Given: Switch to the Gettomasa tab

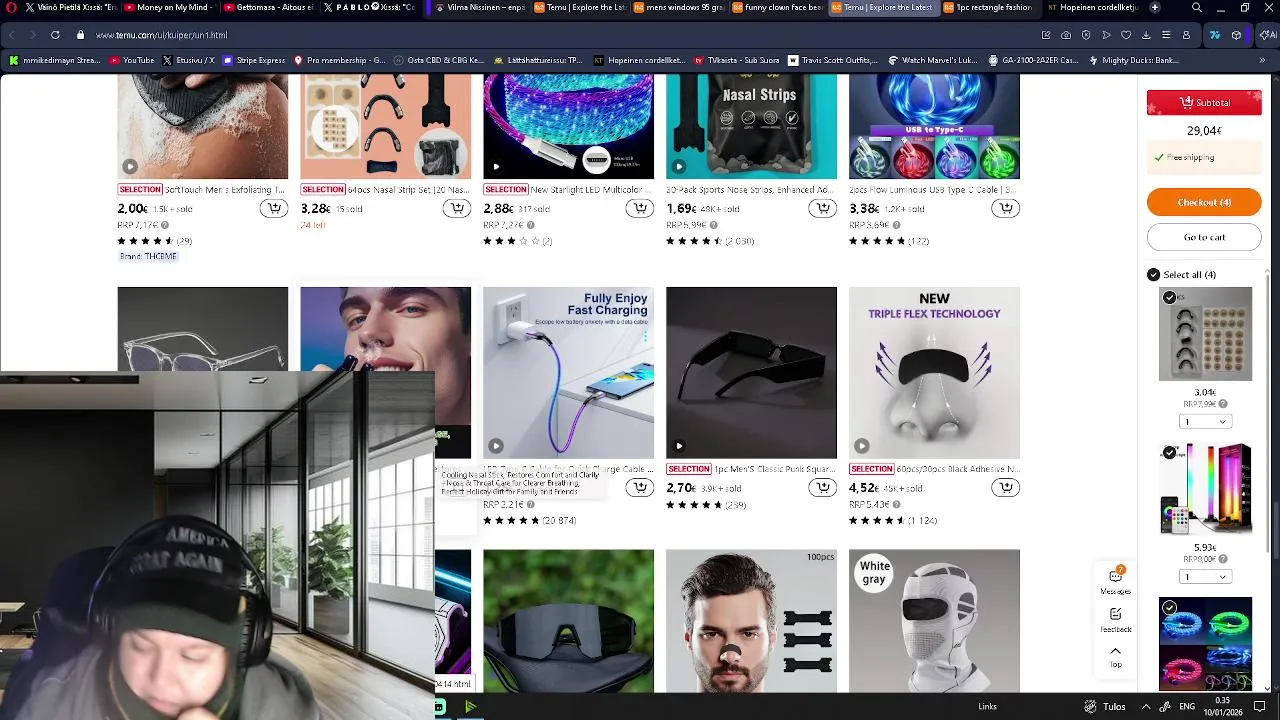Looking at the screenshot, I should click(x=268, y=7).
